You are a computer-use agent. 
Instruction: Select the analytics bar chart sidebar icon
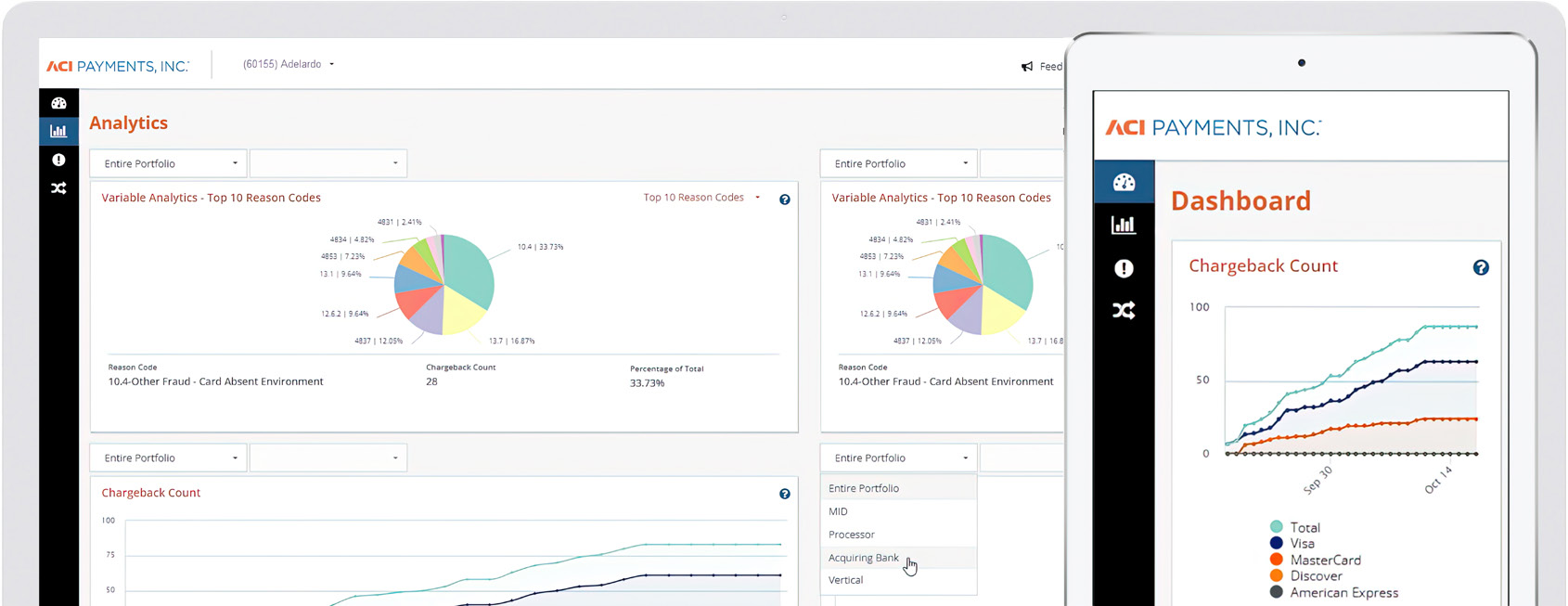(58, 131)
